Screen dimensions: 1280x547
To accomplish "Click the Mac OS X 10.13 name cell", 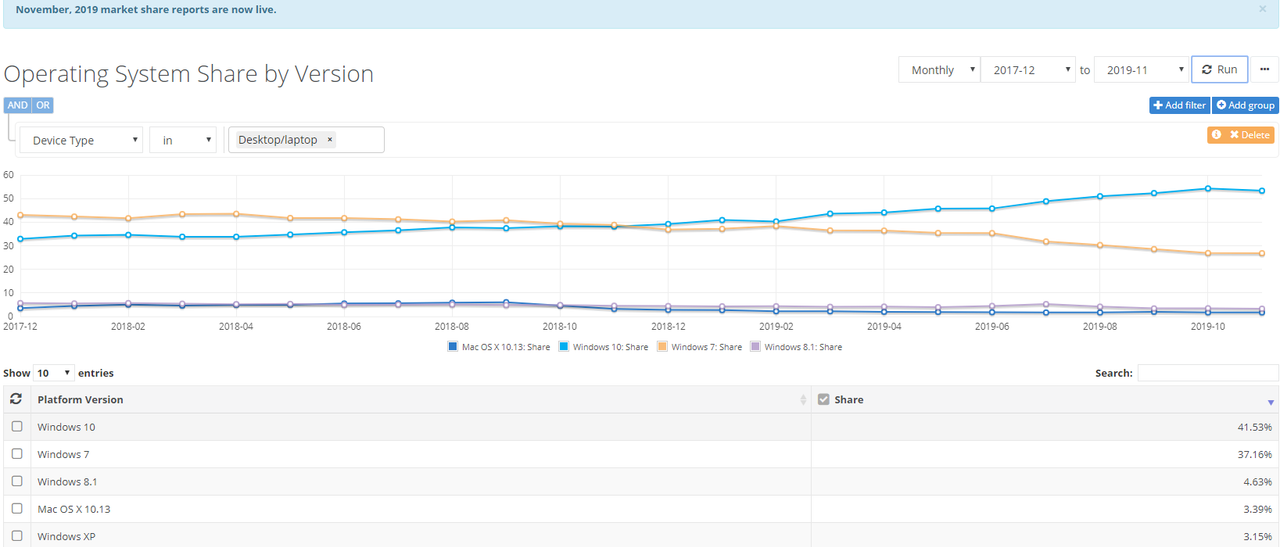I will point(420,509).
